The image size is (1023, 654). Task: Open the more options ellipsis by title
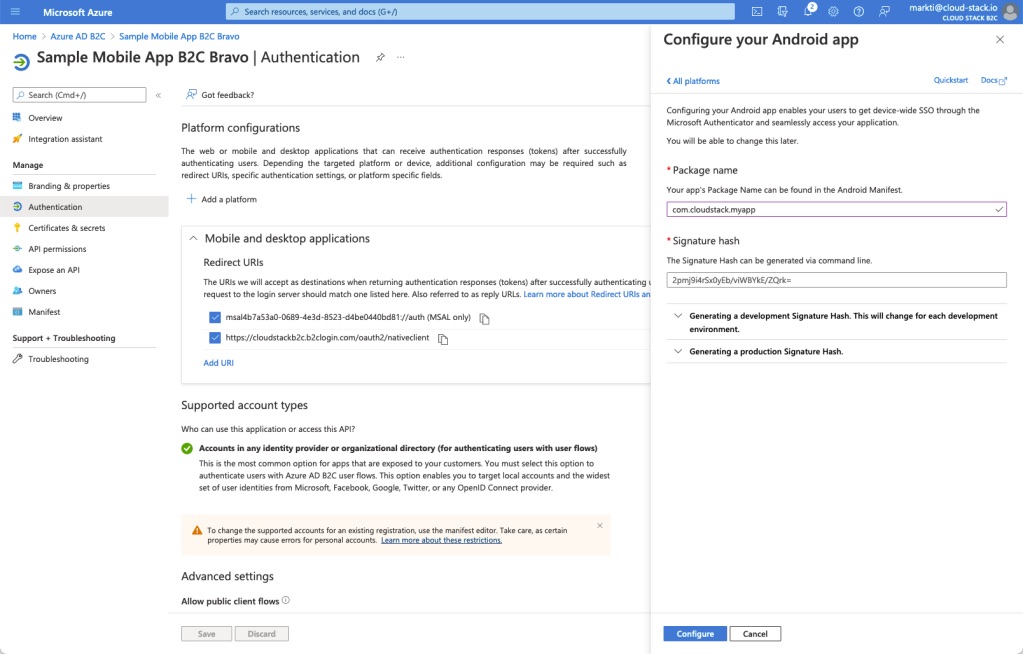pos(401,57)
